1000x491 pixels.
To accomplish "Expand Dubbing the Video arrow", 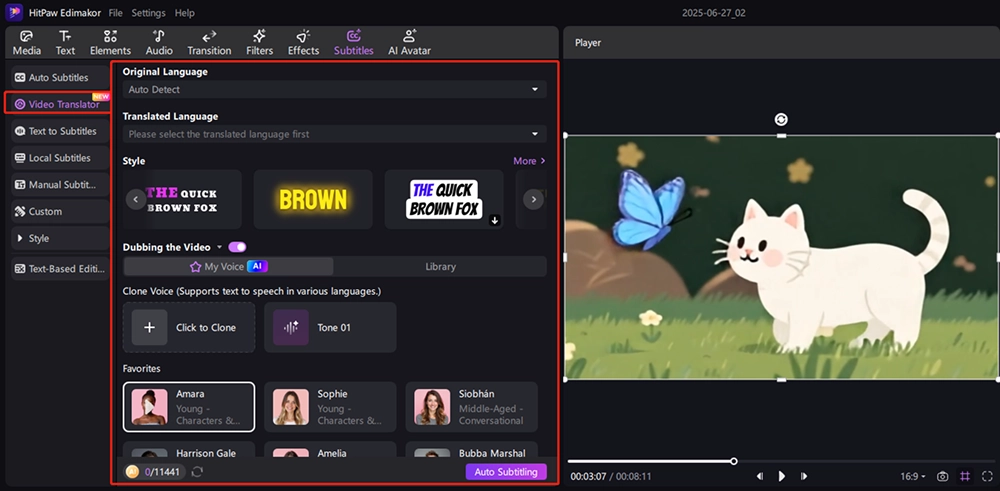I will 219,247.
